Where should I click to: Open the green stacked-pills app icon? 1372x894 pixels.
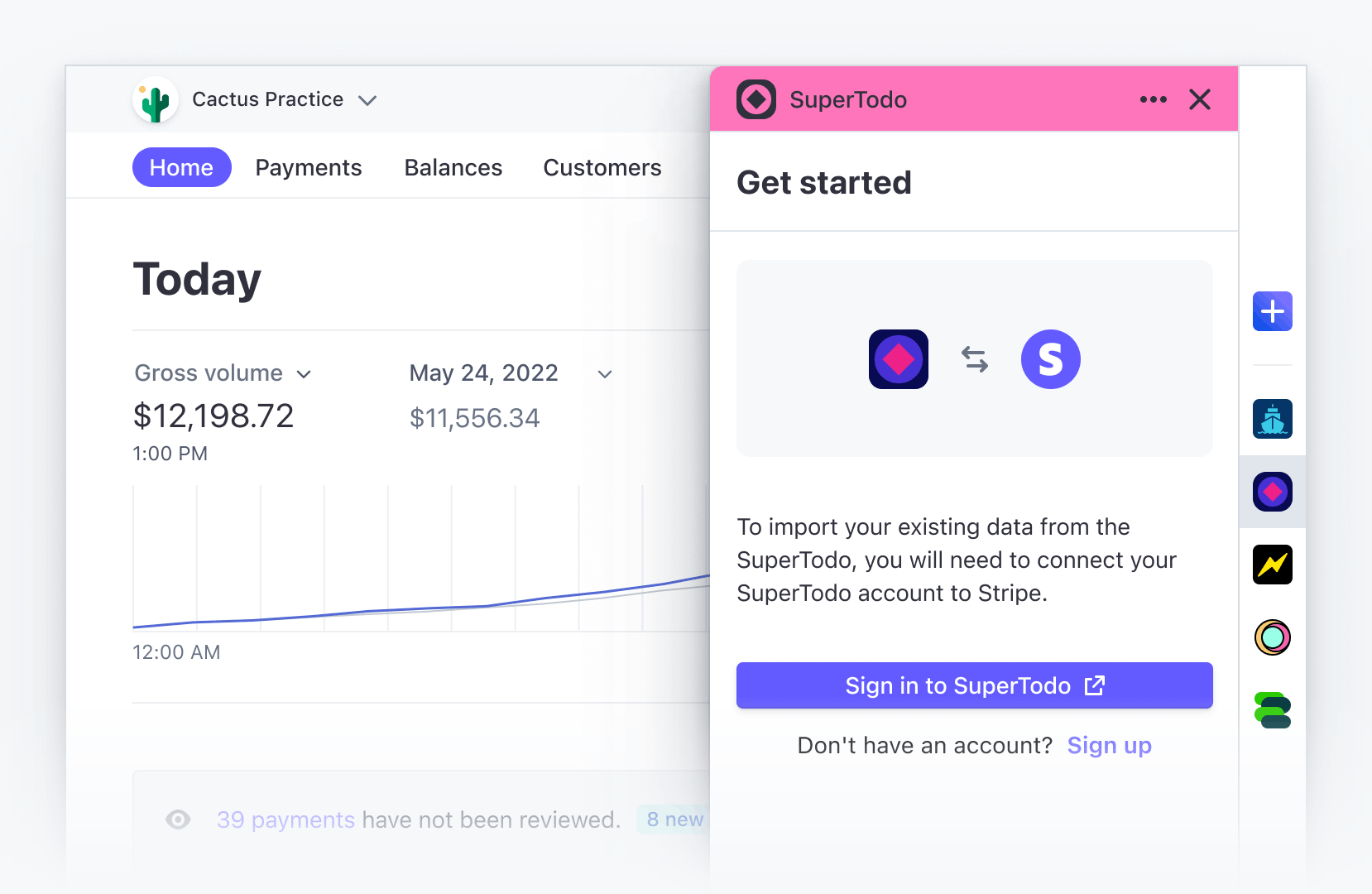point(1272,710)
